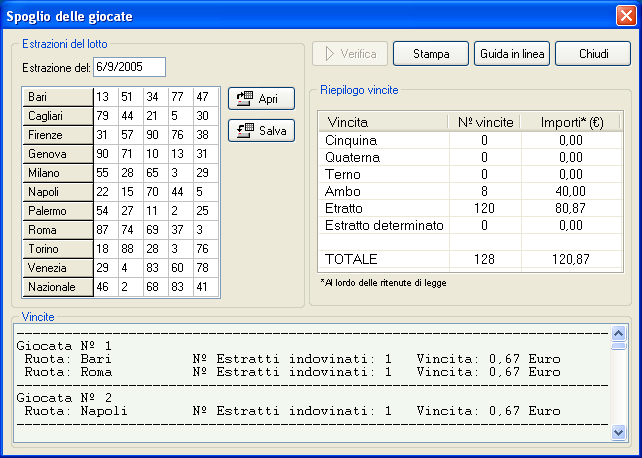Screen dimensions: 642x458
Task: Click cell 79 in Cagliari row
Action: point(106,116)
